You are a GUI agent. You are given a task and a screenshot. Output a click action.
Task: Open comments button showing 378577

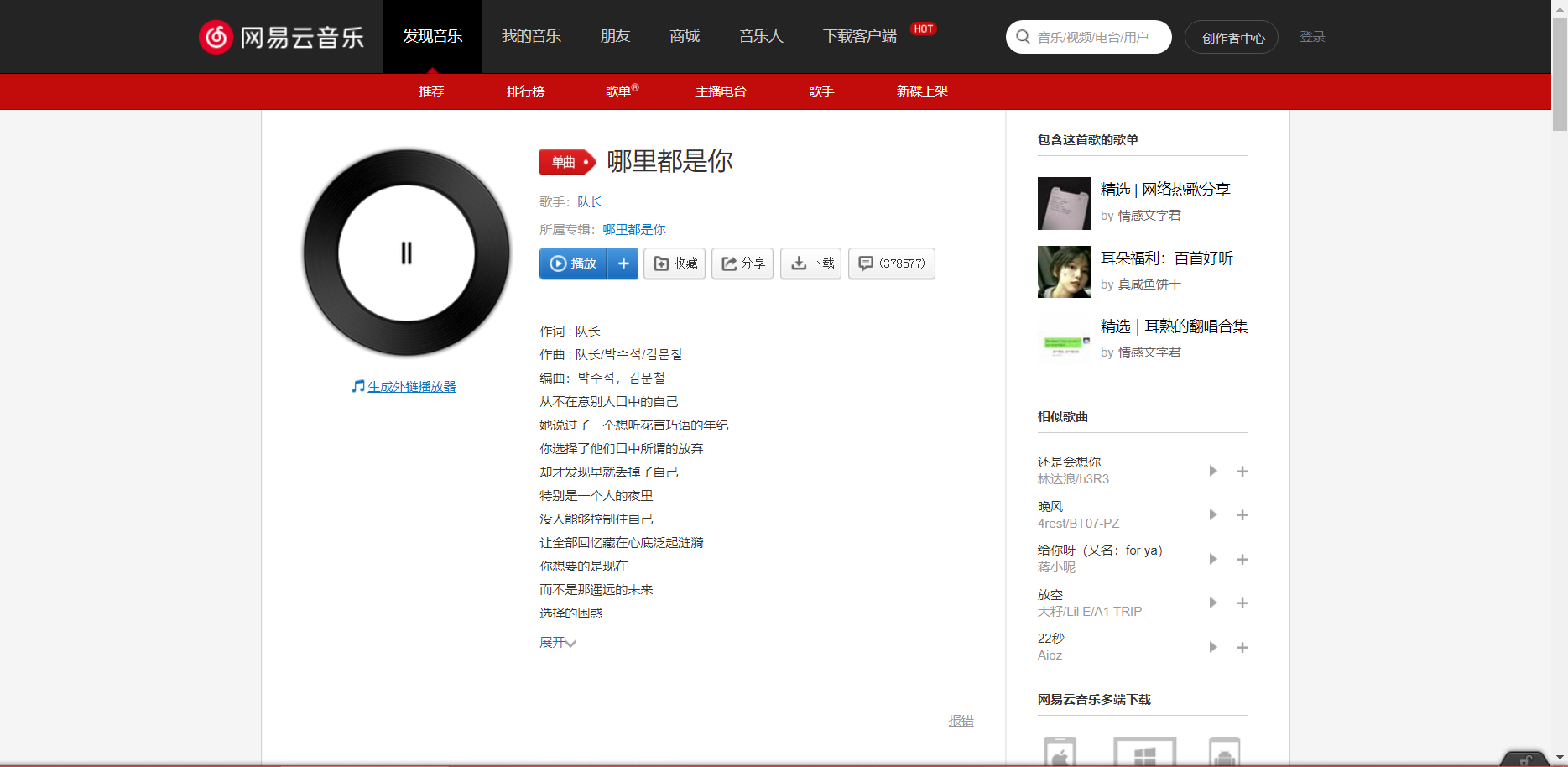891,263
